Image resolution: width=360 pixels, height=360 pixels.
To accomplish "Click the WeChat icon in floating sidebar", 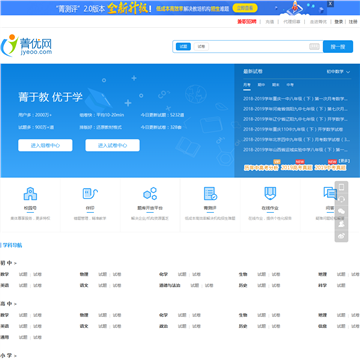I will pos(341,212).
